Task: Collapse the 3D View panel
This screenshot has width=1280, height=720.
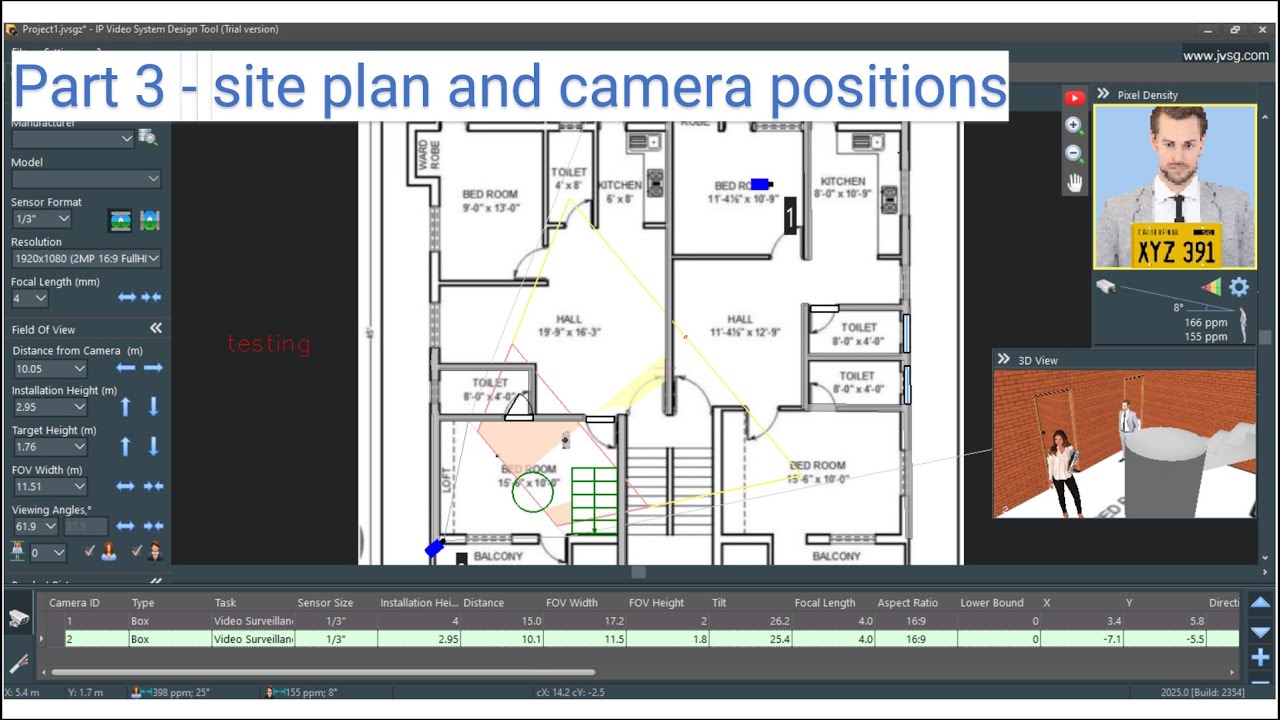Action: coord(1003,359)
